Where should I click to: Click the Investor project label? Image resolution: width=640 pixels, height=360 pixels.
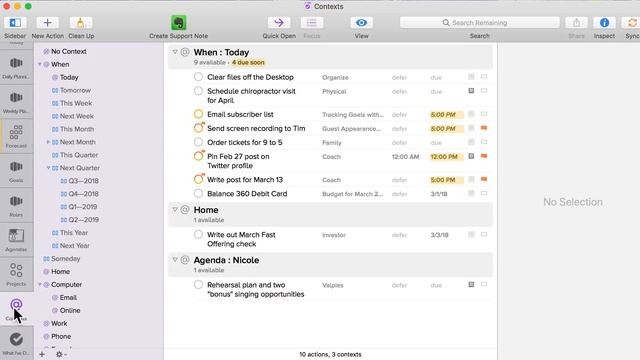334,235
